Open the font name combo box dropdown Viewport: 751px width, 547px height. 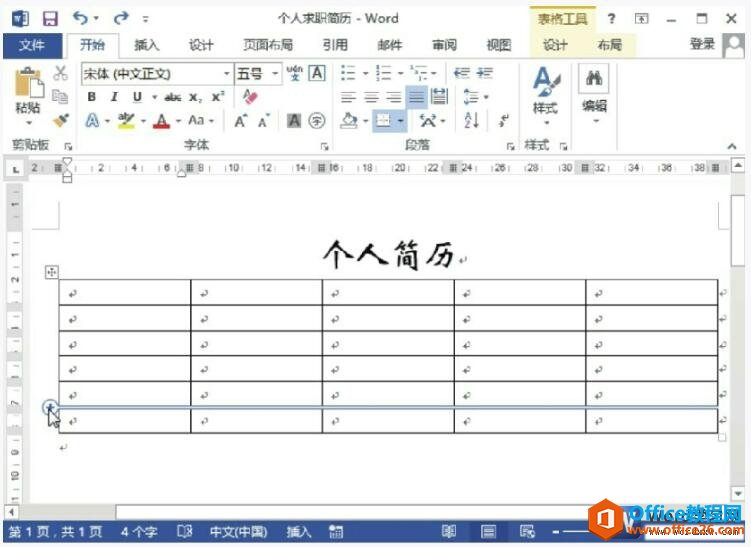[227, 74]
